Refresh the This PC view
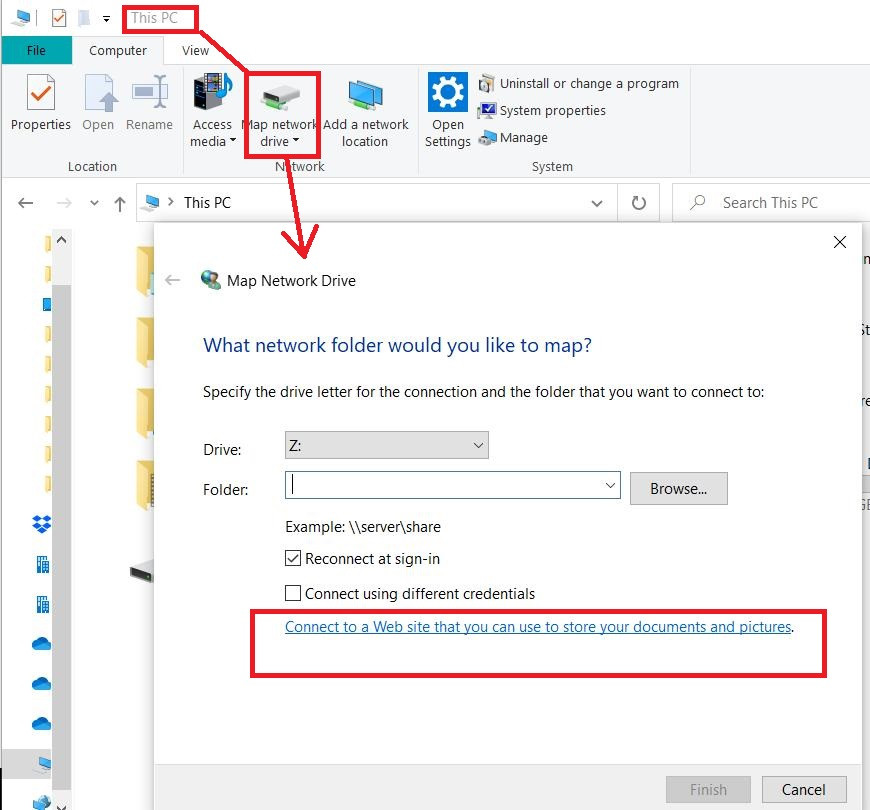This screenshot has width=870, height=810. 639,203
